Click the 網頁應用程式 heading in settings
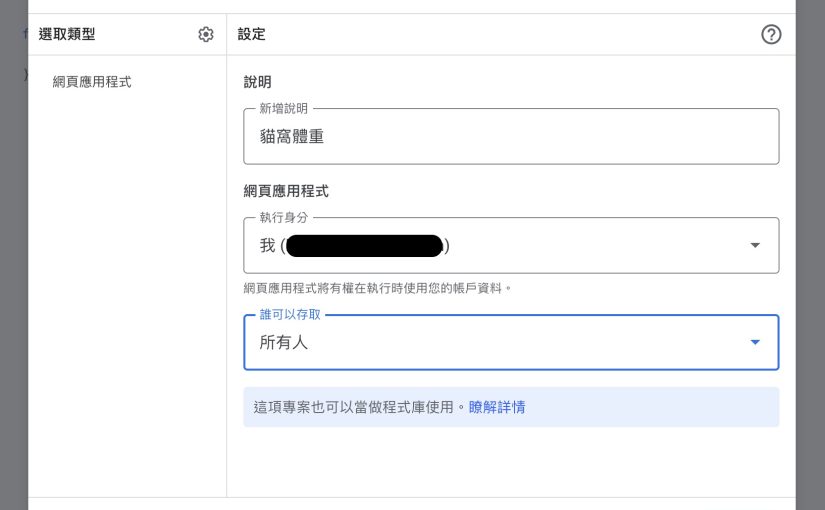This screenshot has height=510, width=825. pyautogui.click(x=286, y=191)
